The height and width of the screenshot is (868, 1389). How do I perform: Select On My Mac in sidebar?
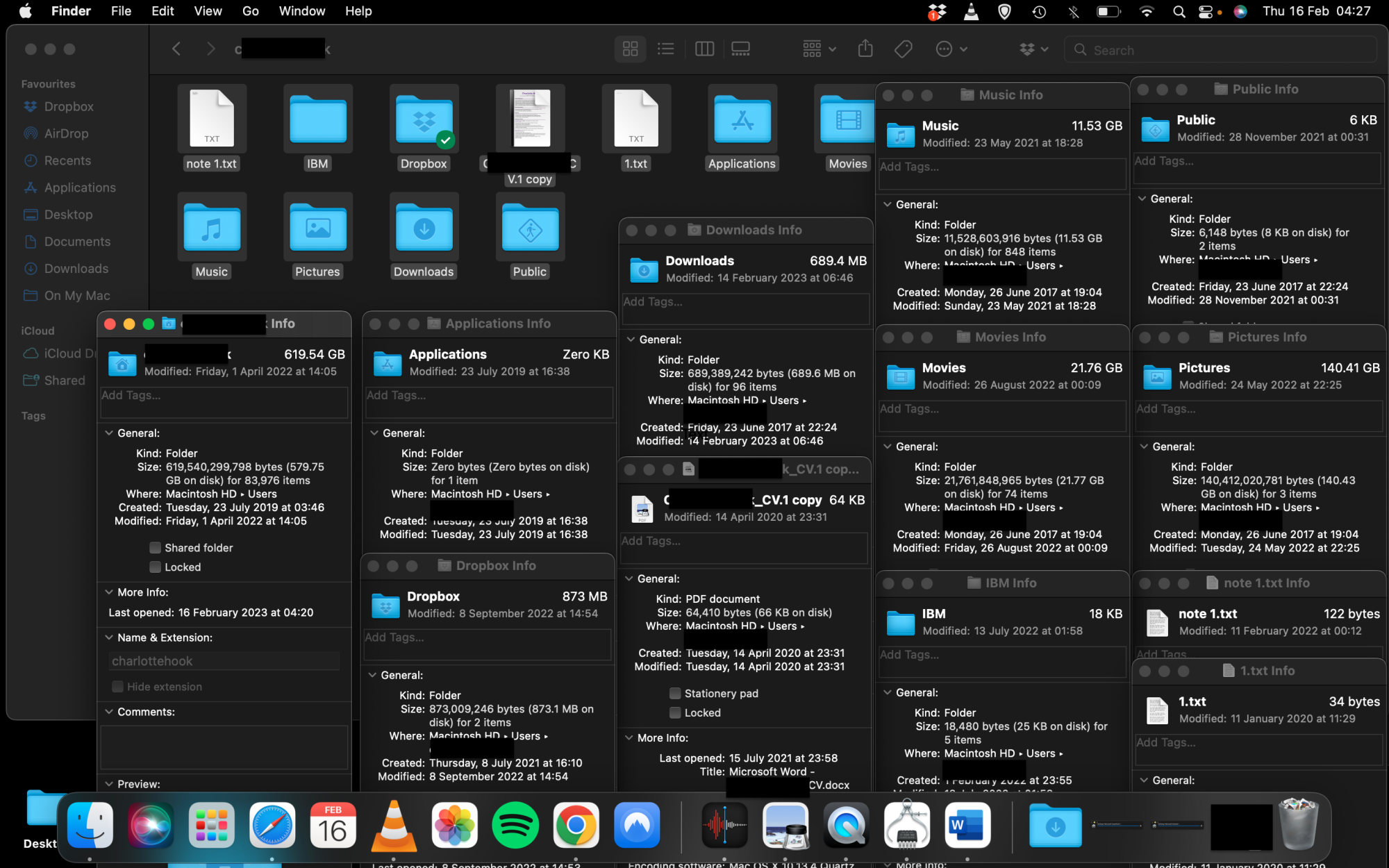[77, 296]
